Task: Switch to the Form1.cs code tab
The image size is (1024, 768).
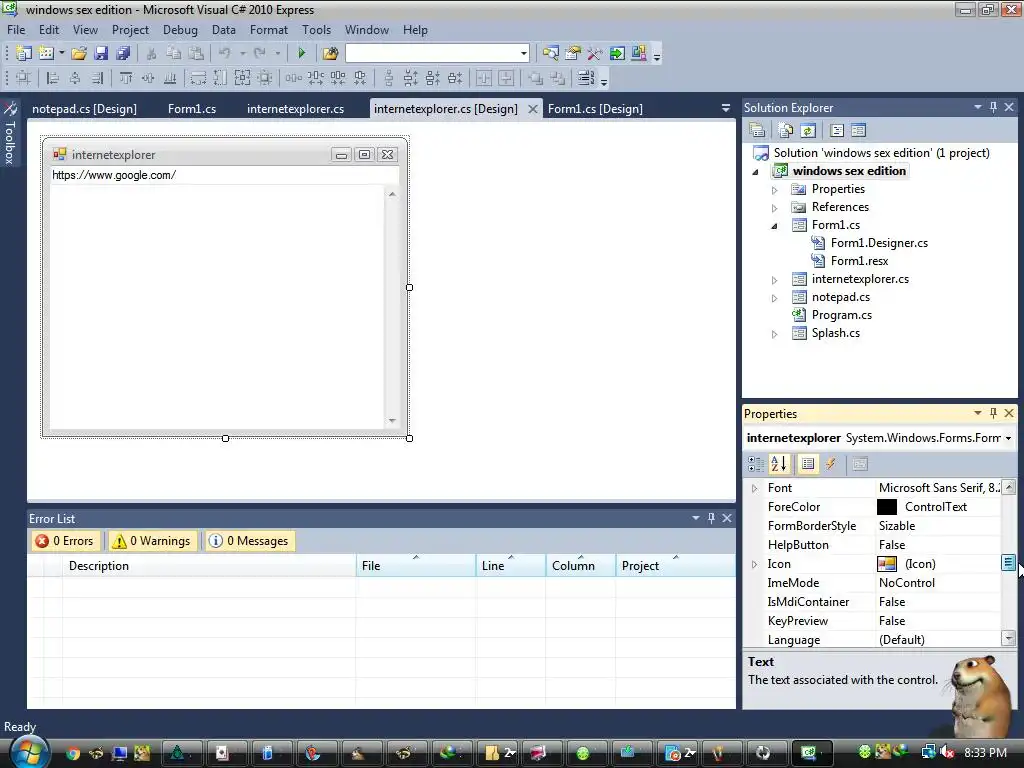Action: (192, 108)
